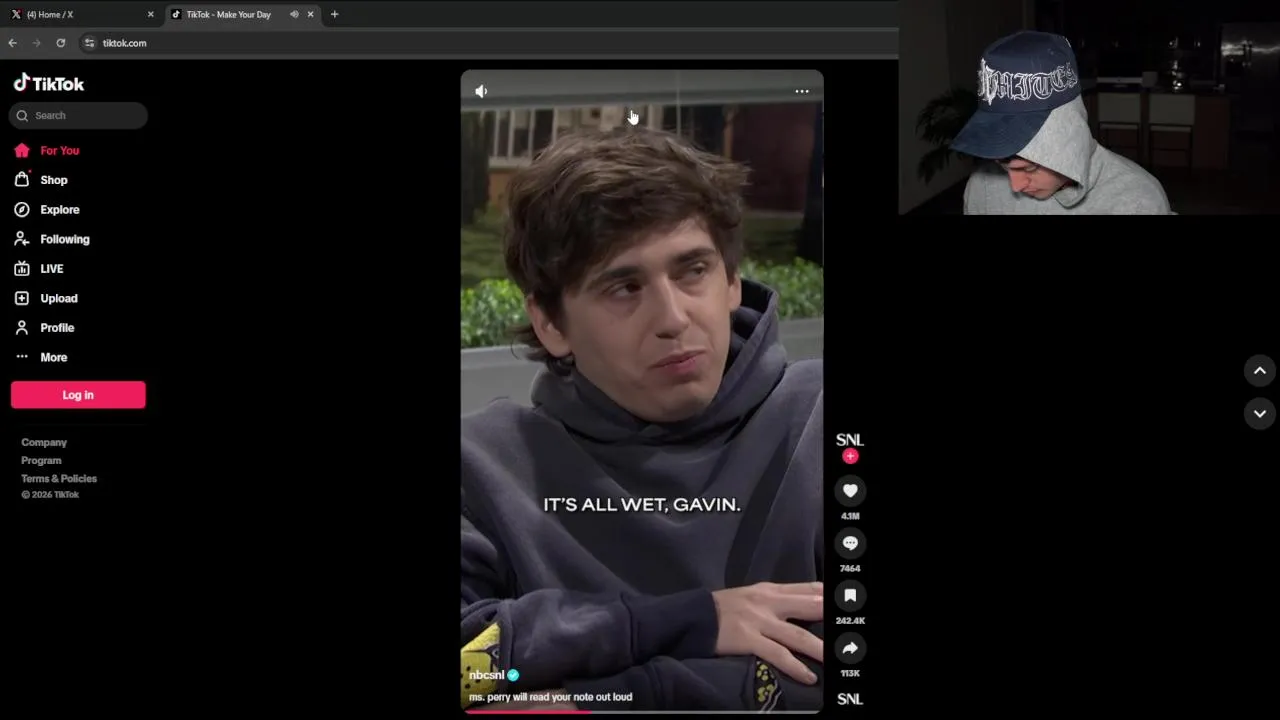Viewport: 1280px width, 720px height.
Task: Click the Log in button
Action: click(78, 394)
